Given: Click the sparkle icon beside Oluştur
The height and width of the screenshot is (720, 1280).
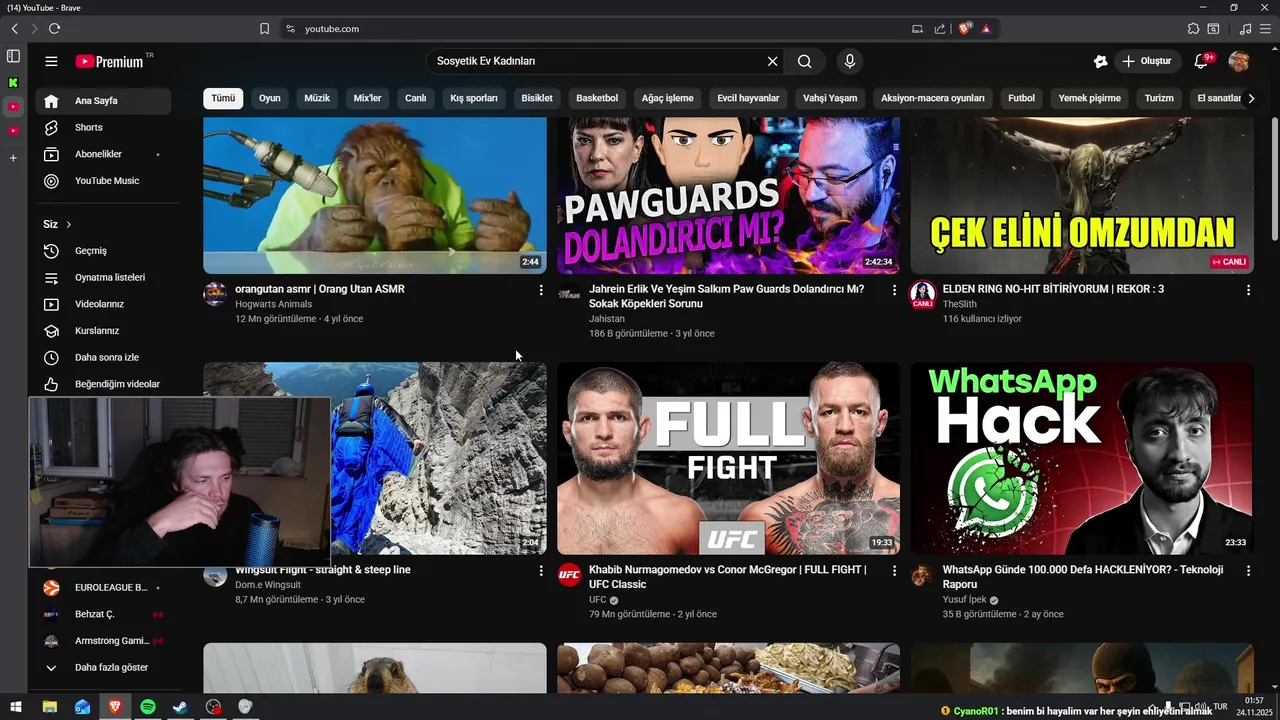Looking at the screenshot, I should pos(1101,61).
